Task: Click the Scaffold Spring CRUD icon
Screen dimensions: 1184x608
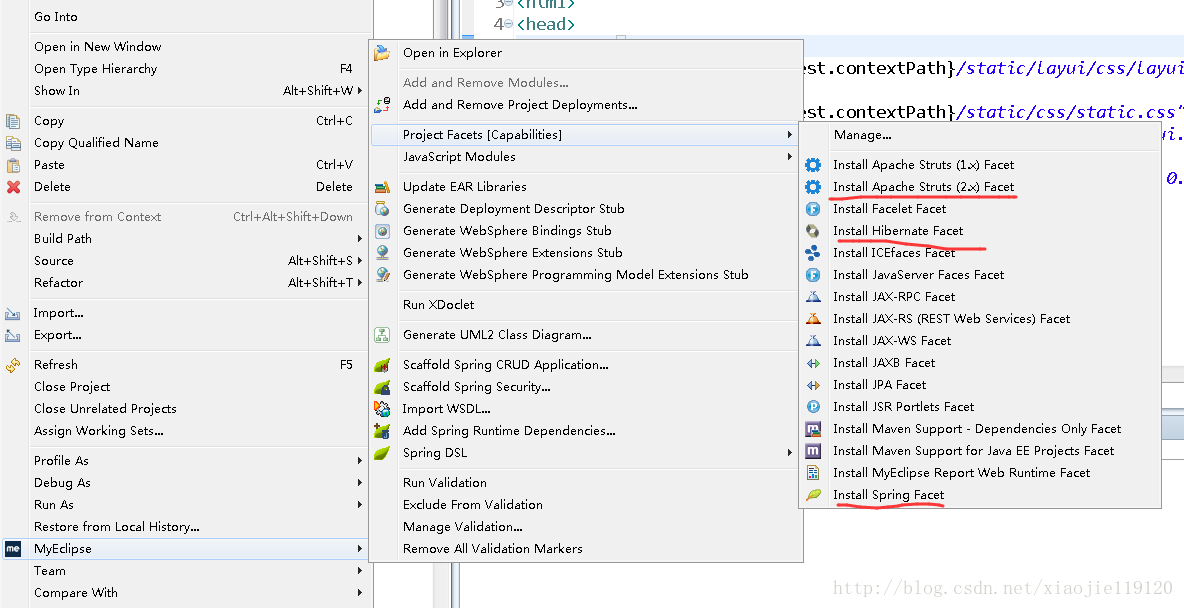Action: coord(383,365)
